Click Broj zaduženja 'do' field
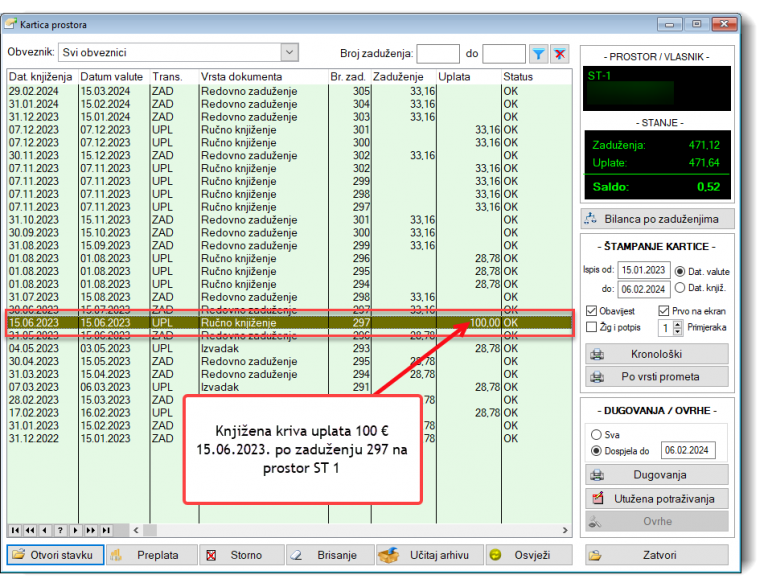Screen dimensions: 768x587 504,53
